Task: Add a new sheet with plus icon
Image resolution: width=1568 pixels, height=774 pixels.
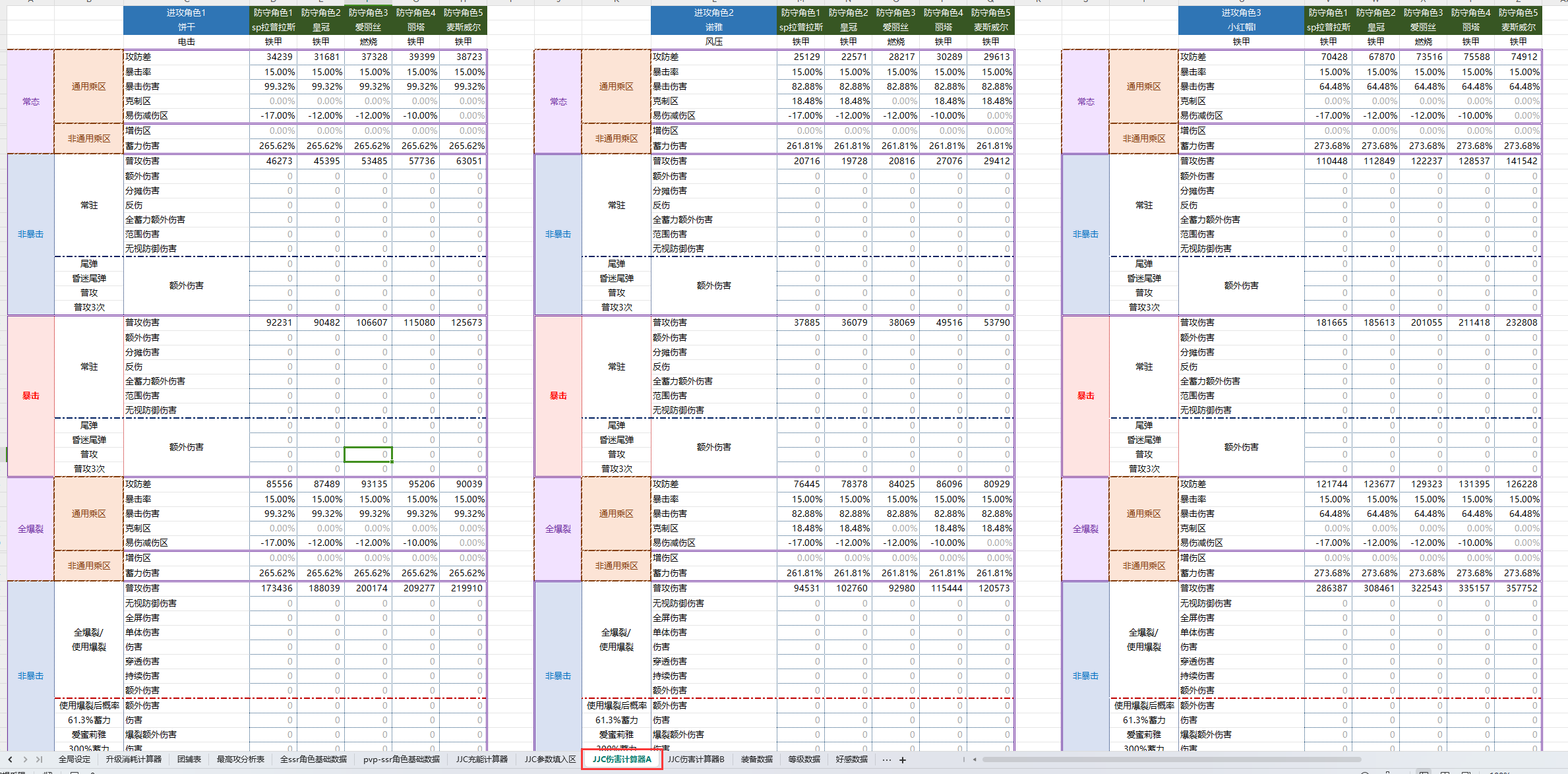Action: coord(903,759)
